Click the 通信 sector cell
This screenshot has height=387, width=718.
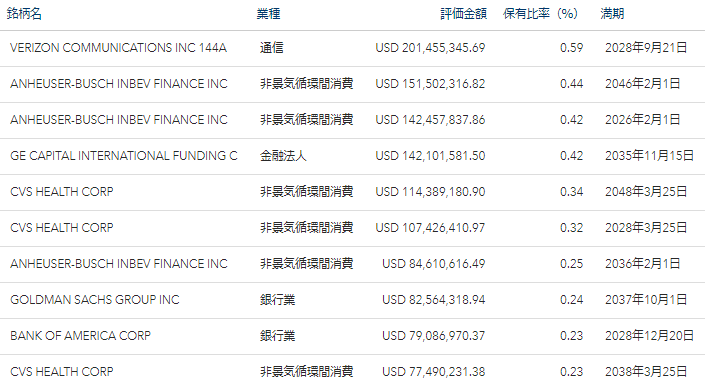(272, 48)
